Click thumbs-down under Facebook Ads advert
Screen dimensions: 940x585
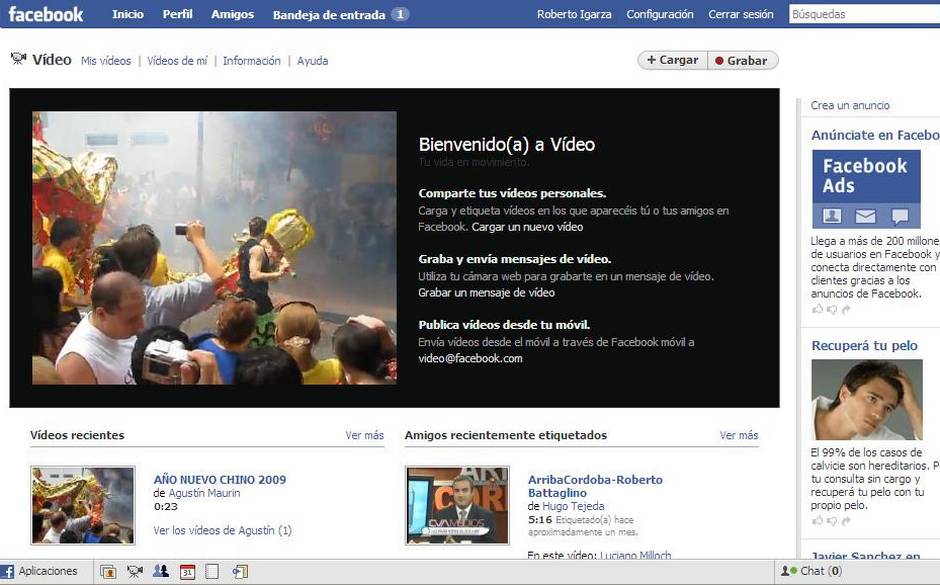click(x=831, y=309)
